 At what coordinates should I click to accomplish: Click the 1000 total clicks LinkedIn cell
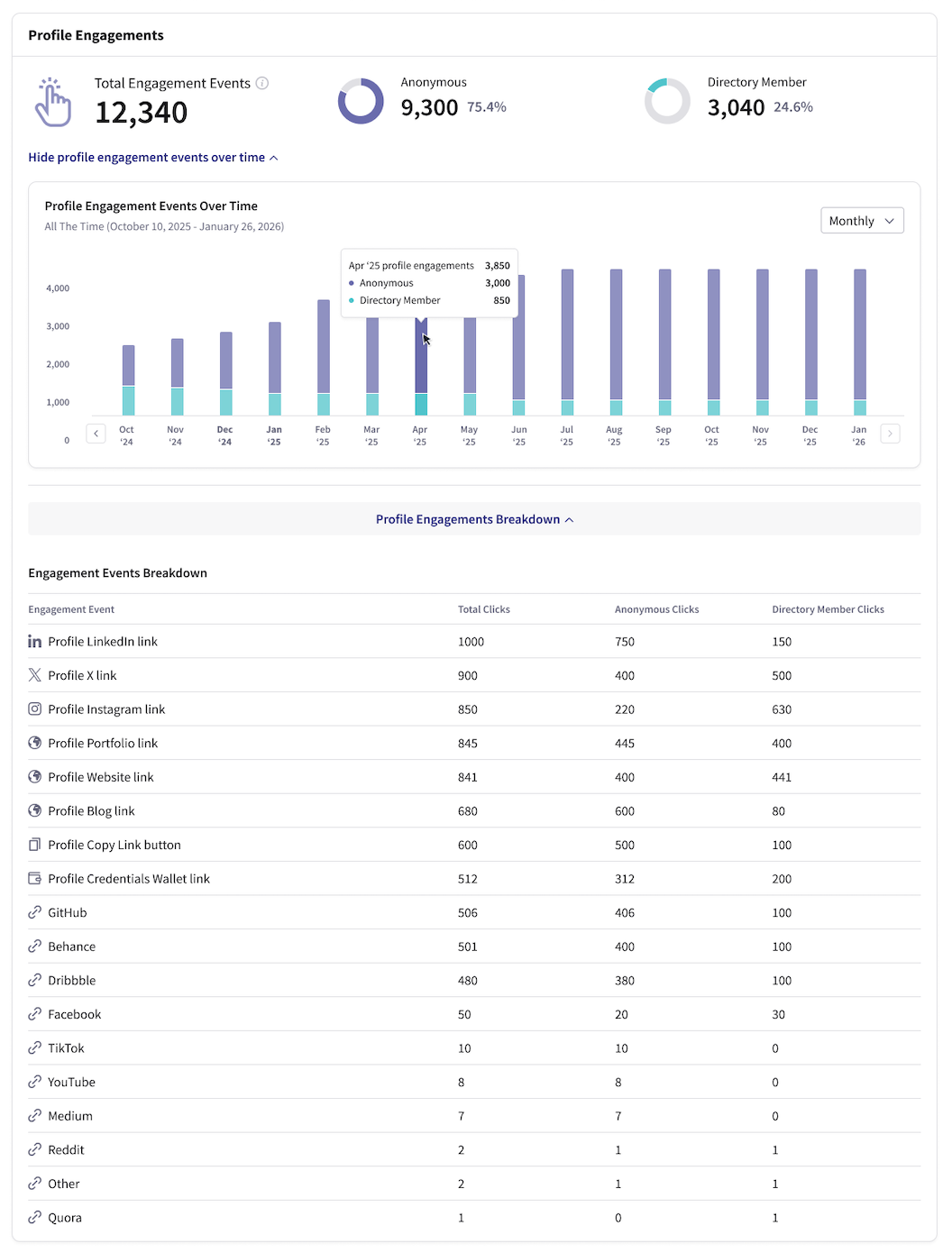(x=471, y=642)
